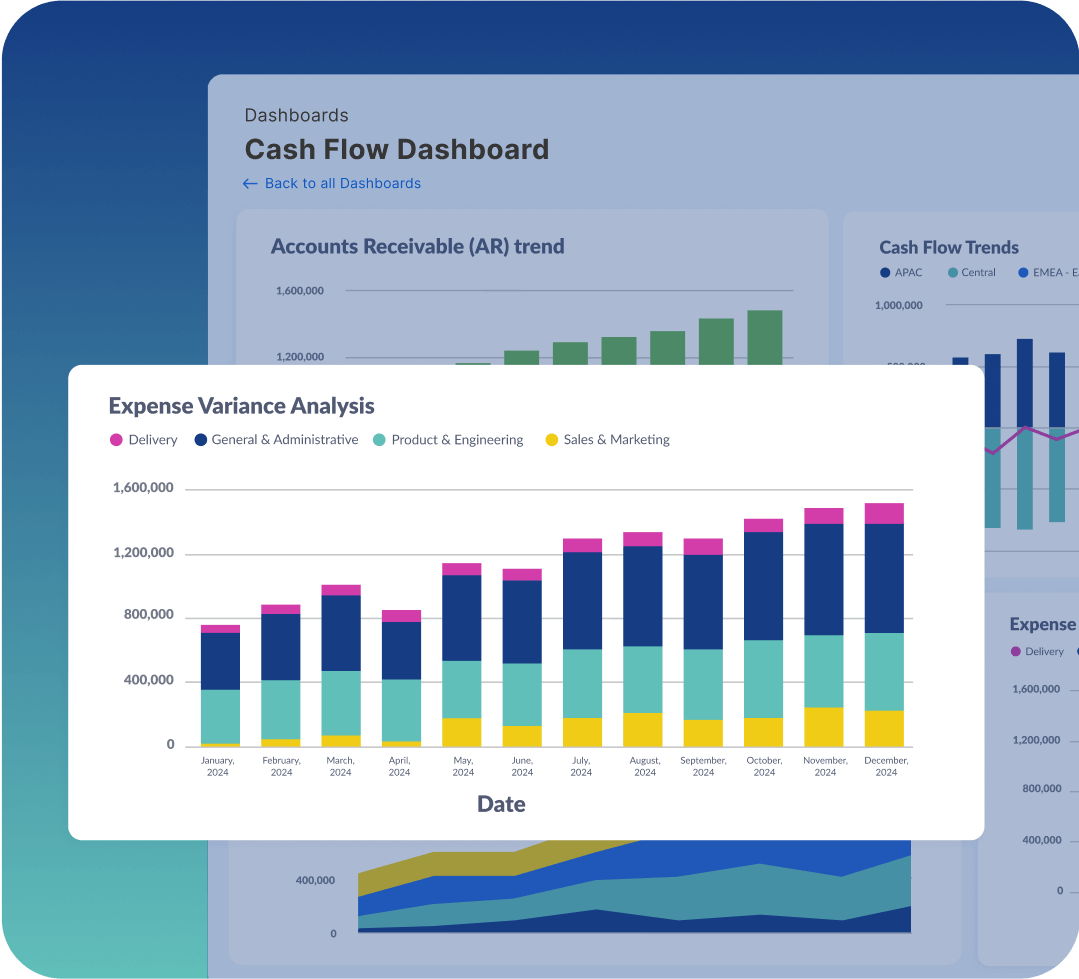The image size is (1079, 979).
Task: Follow the Back to all Dashboards link
Action: [x=343, y=183]
